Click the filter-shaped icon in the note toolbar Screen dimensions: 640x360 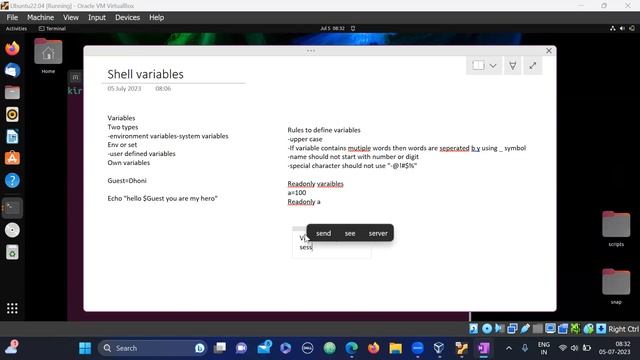tap(512, 65)
